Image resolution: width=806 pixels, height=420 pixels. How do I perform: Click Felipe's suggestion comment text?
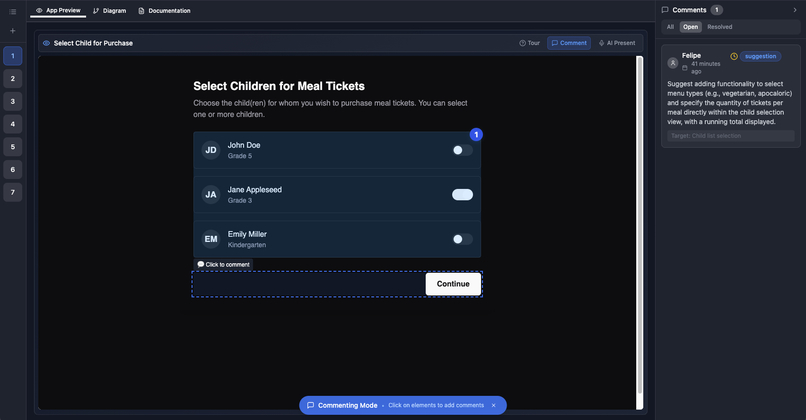(x=729, y=103)
